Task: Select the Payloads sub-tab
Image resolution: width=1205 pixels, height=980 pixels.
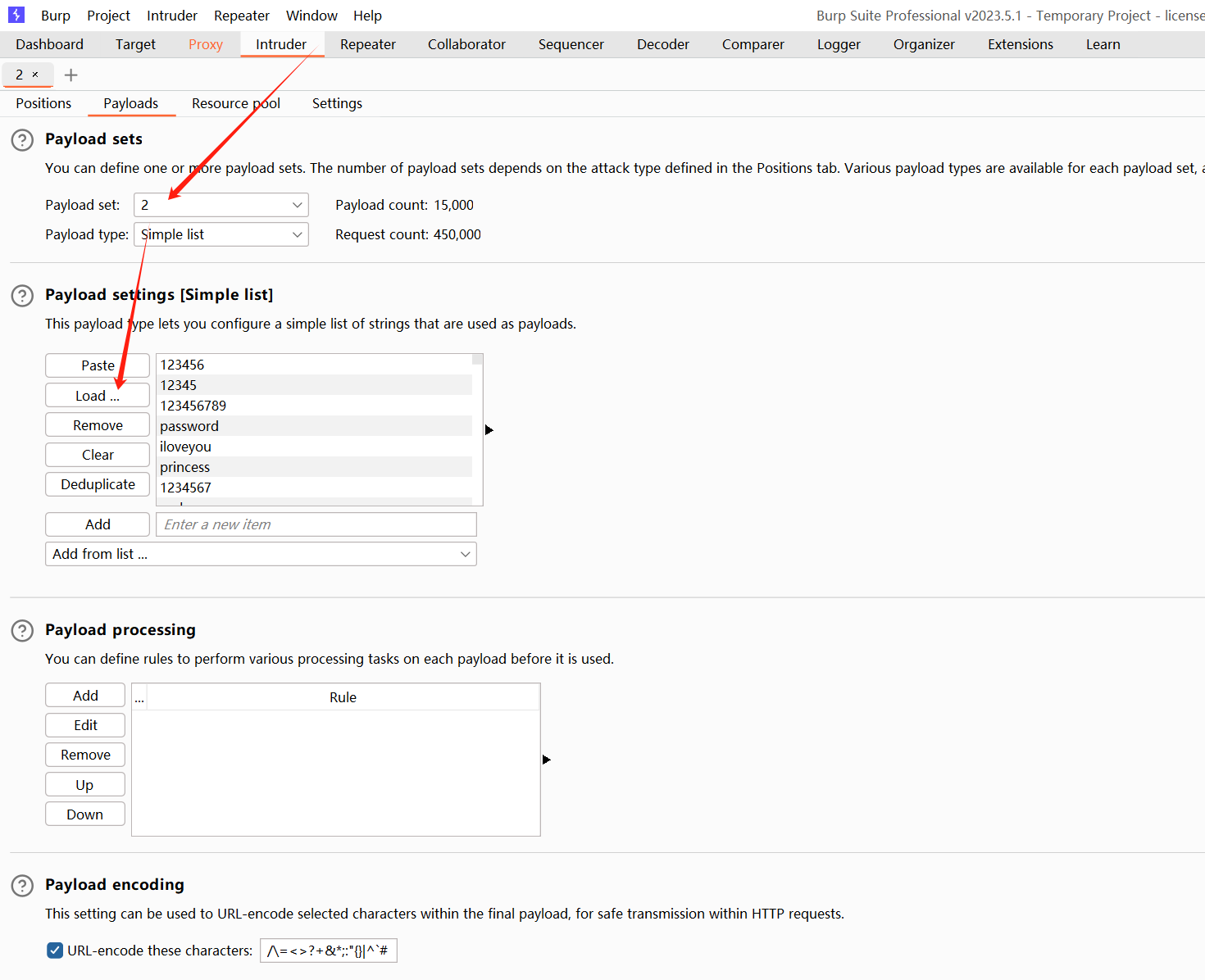Action: pyautogui.click(x=131, y=103)
